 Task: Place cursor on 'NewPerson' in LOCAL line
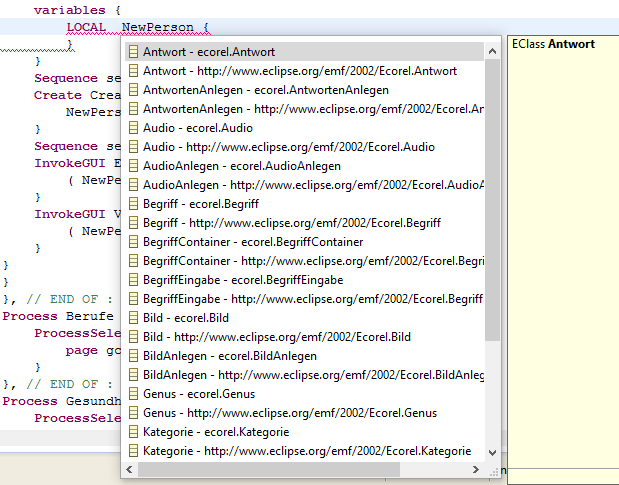(158, 27)
